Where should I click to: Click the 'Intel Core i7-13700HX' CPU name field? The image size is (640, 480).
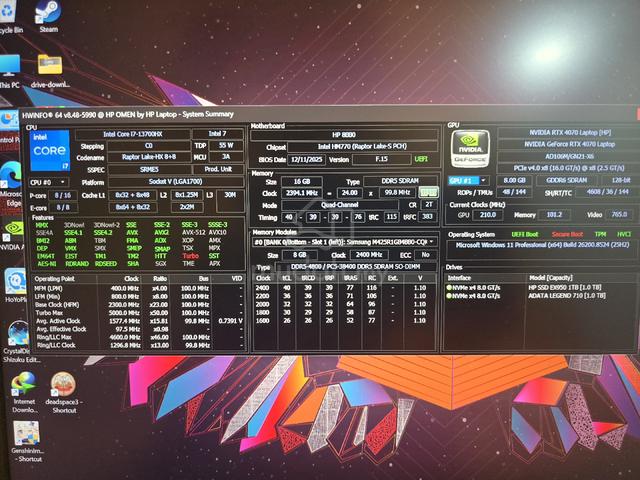[133, 134]
